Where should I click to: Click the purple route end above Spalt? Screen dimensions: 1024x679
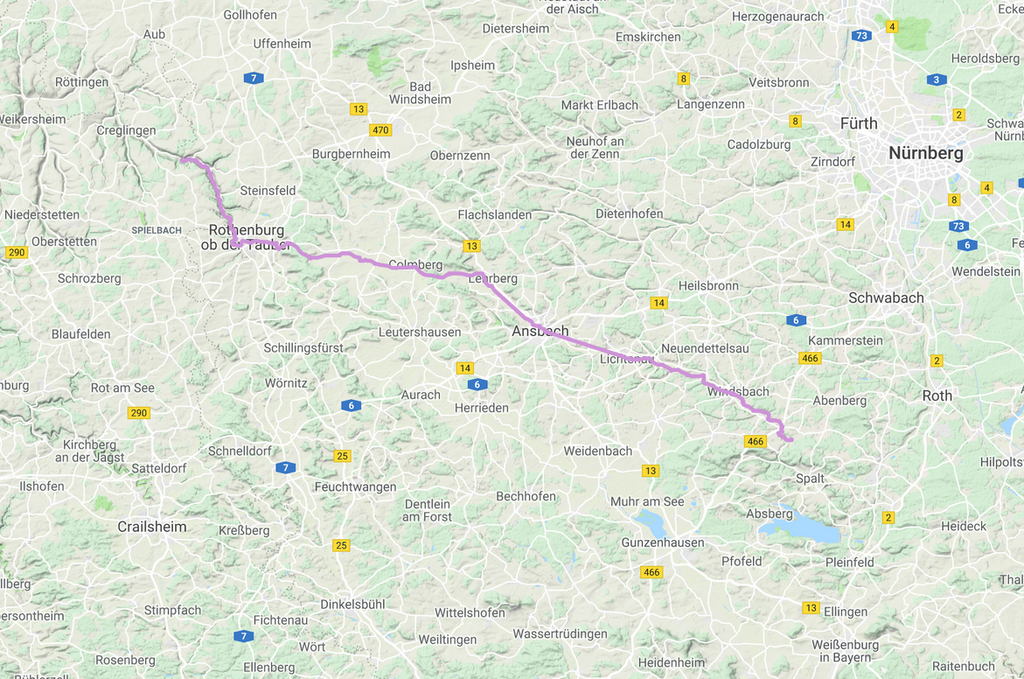pyautogui.click(x=790, y=440)
